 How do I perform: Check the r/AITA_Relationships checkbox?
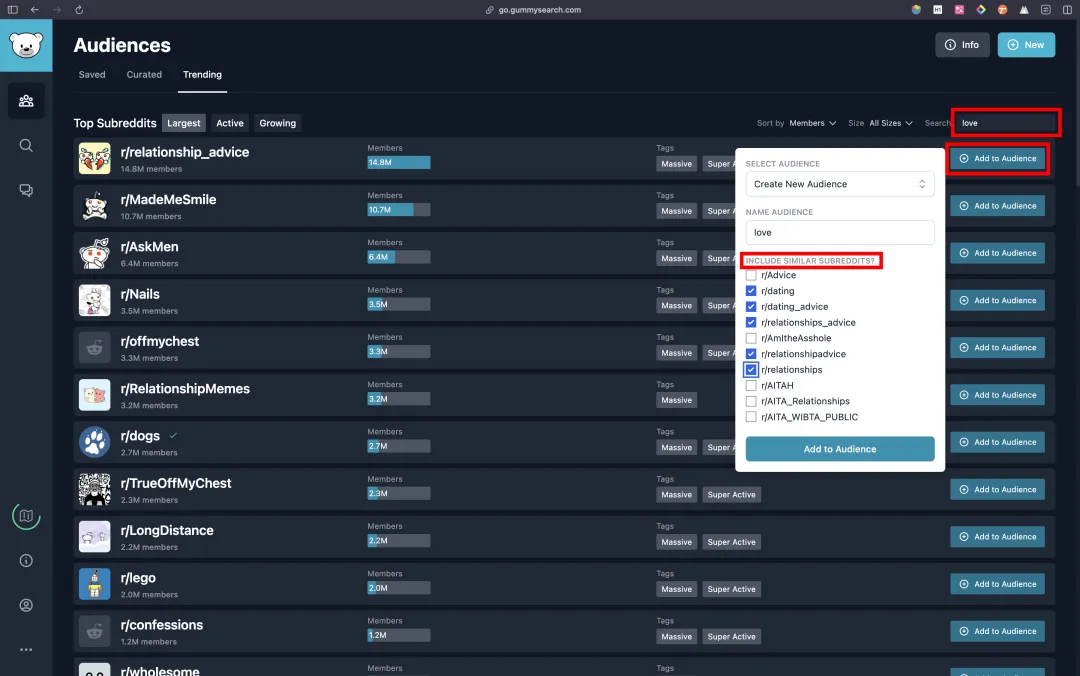[751, 401]
